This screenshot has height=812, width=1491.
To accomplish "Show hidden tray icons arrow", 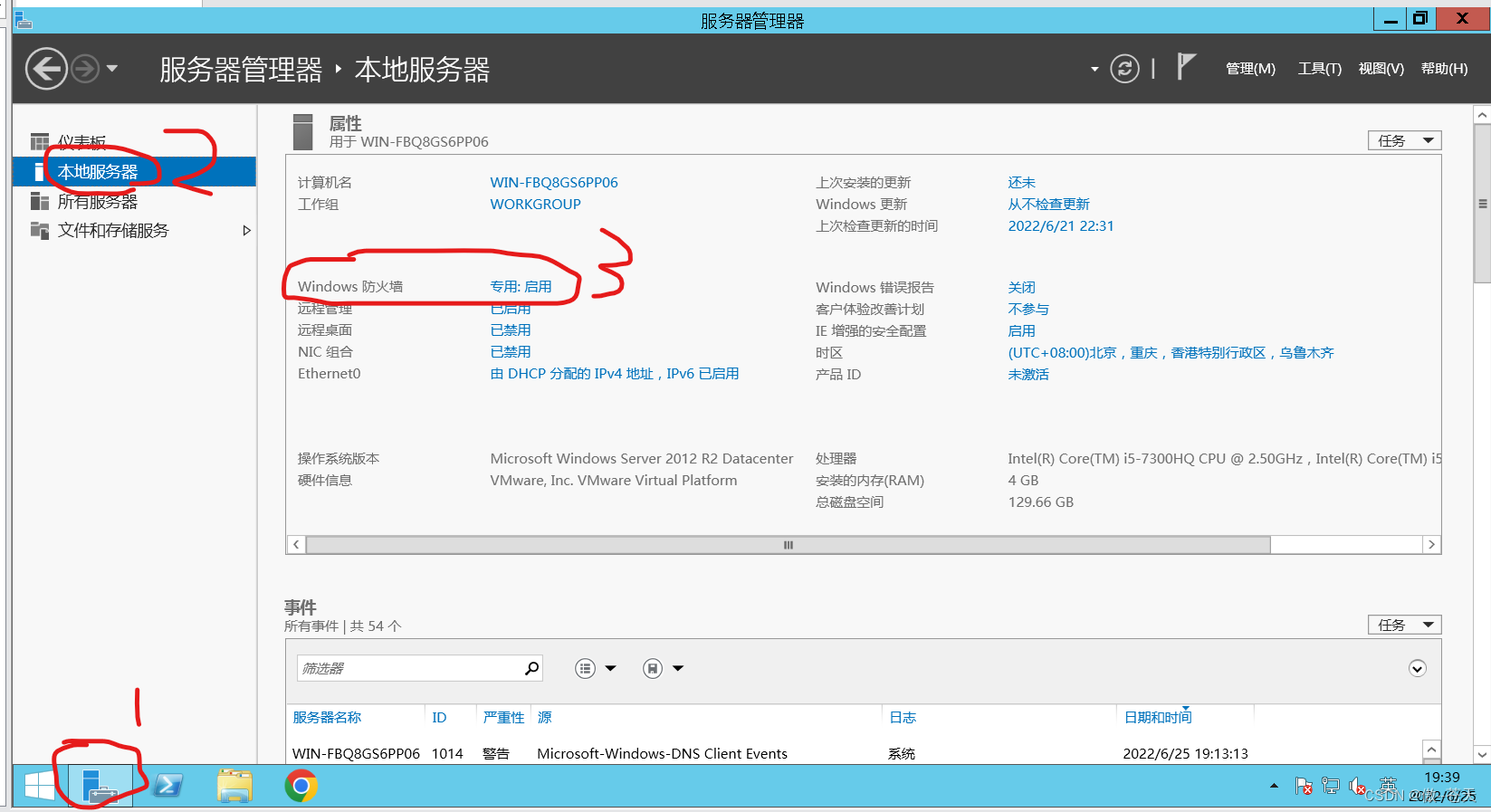I will pyautogui.click(x=1274, y=786).
